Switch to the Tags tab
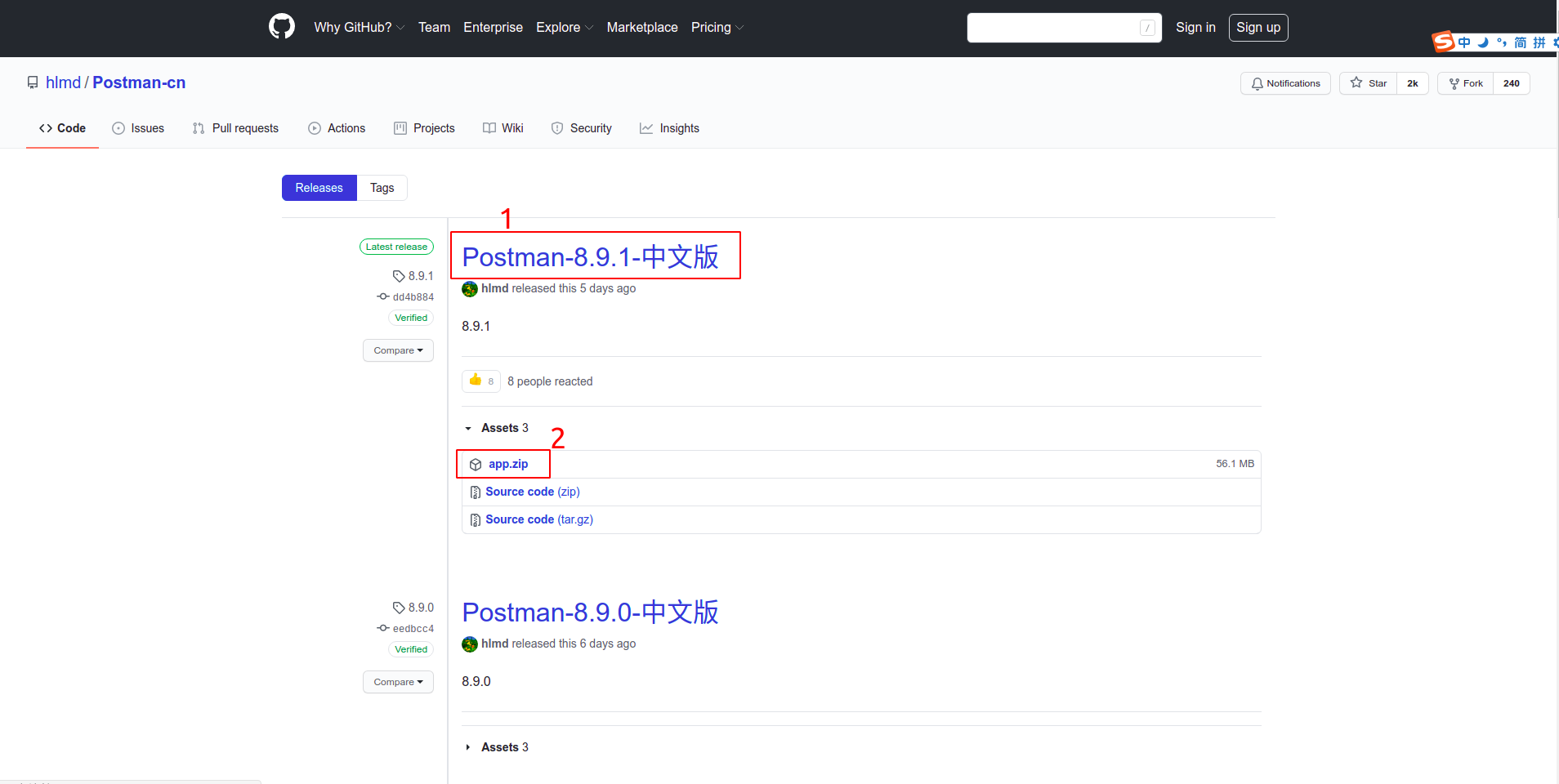Screen dimensions: 1559x784 (x=382, y=188)
